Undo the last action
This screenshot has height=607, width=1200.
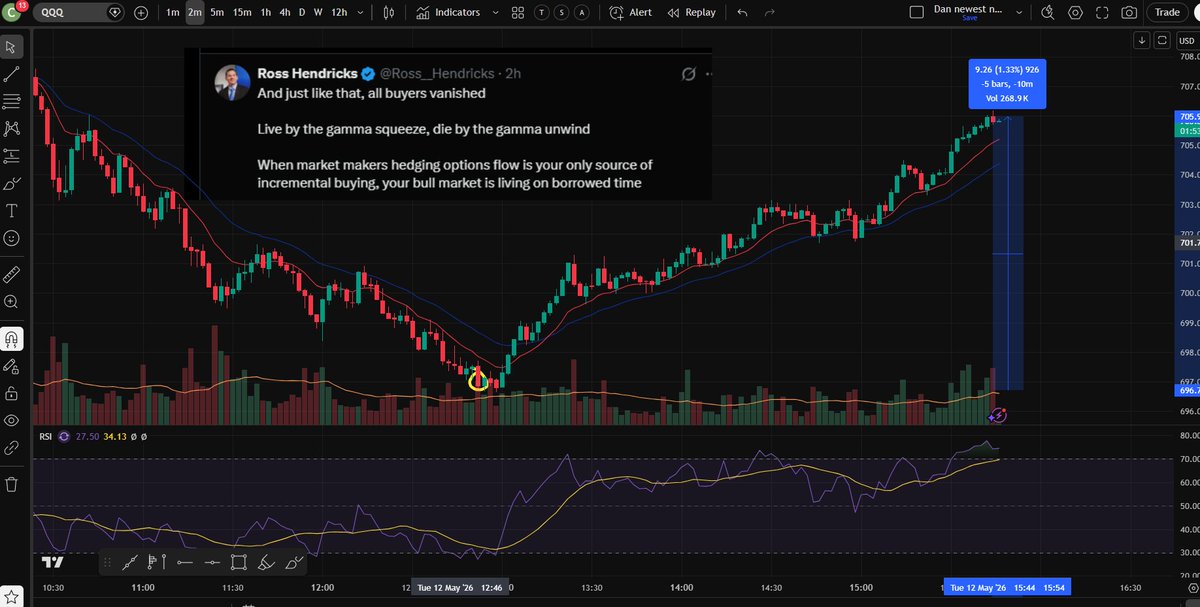pyautogui.click(x=742, y=12)
